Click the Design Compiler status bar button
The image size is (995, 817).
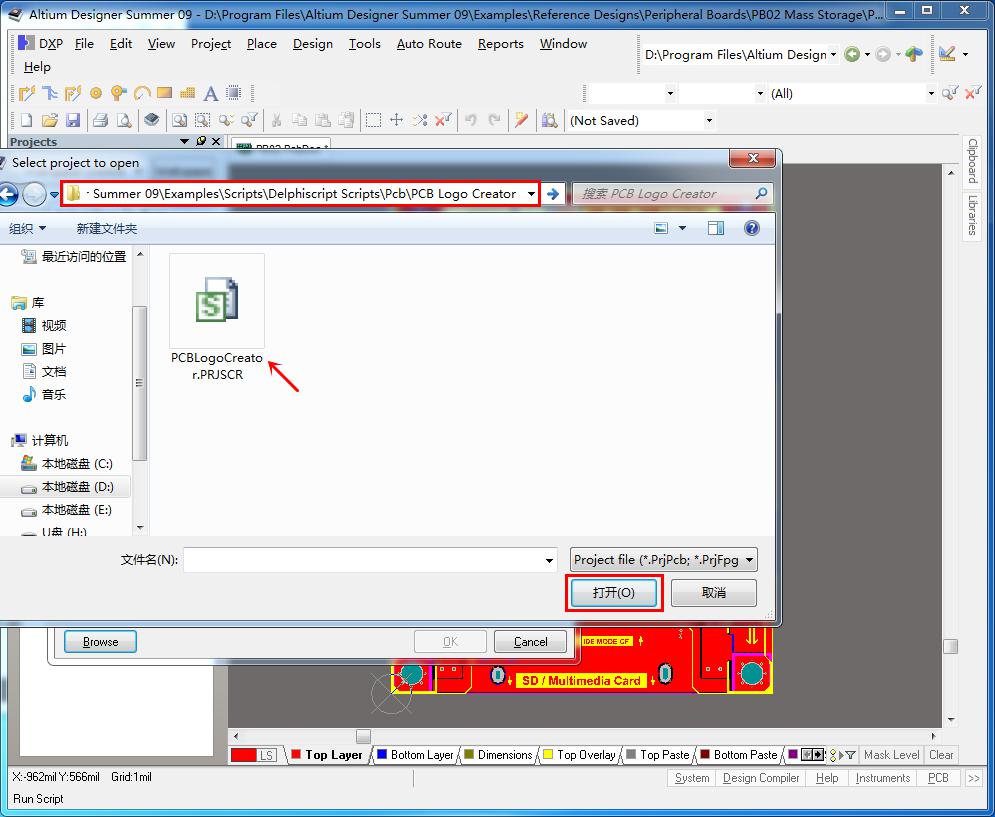pos(761,778)
